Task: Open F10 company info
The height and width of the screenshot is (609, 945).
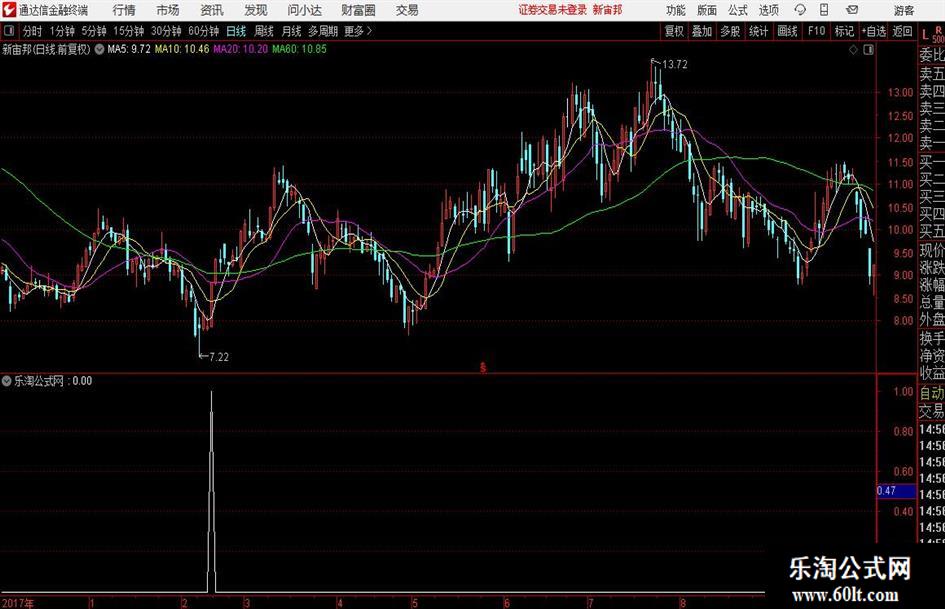Action: (x=816, y=31)
